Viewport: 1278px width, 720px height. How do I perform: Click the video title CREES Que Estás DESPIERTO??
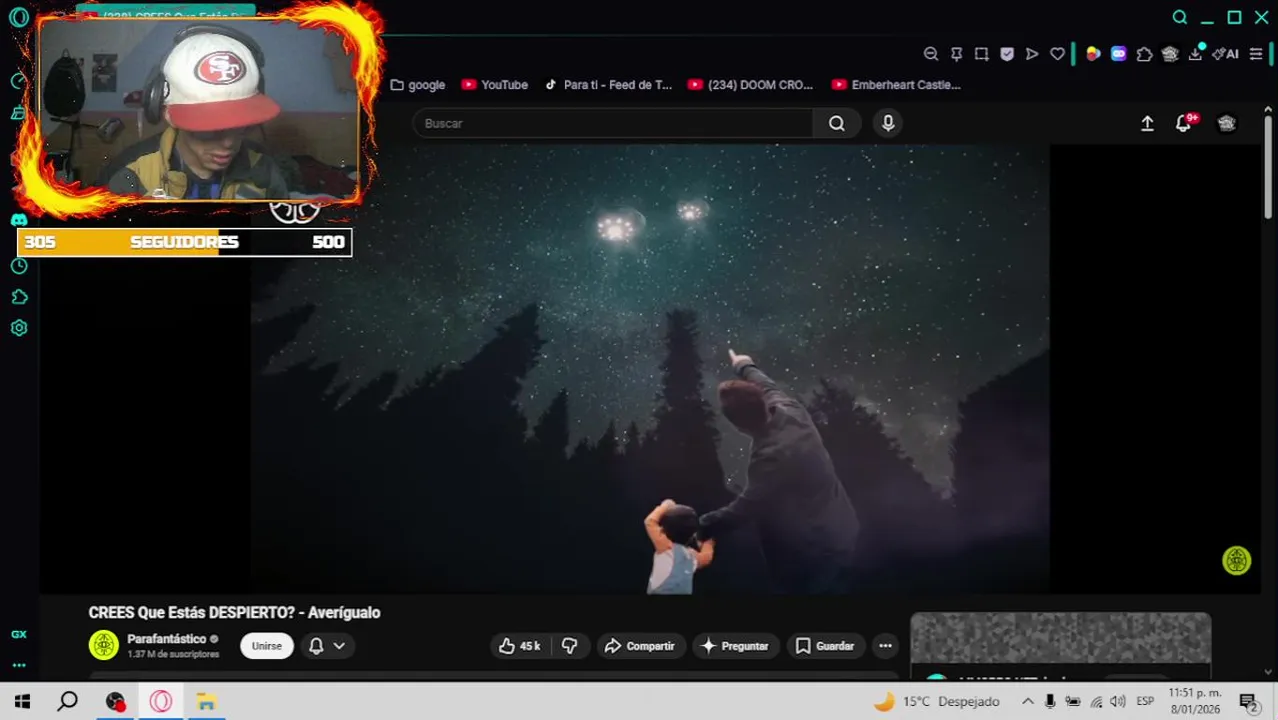point(234,612)
